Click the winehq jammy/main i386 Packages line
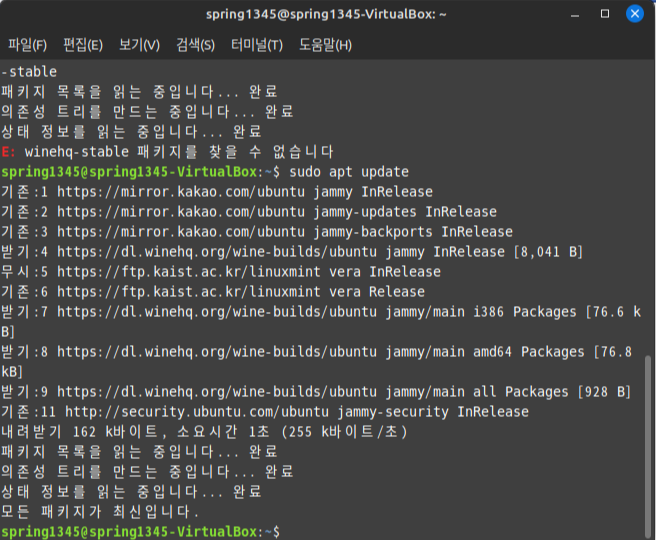This screenshot has width=656, height=540. [x=321, y=322]
